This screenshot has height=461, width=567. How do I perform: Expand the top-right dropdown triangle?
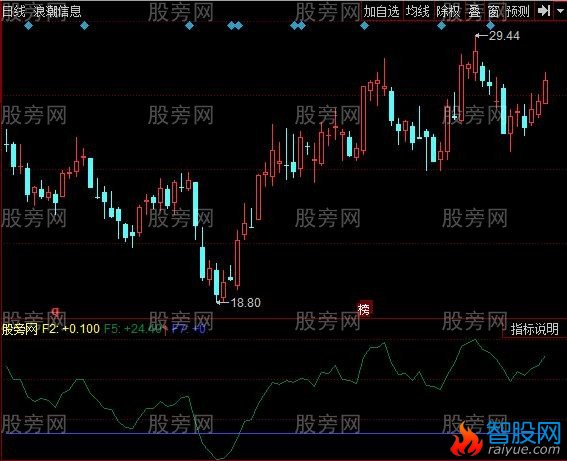[x=562, y=12]
